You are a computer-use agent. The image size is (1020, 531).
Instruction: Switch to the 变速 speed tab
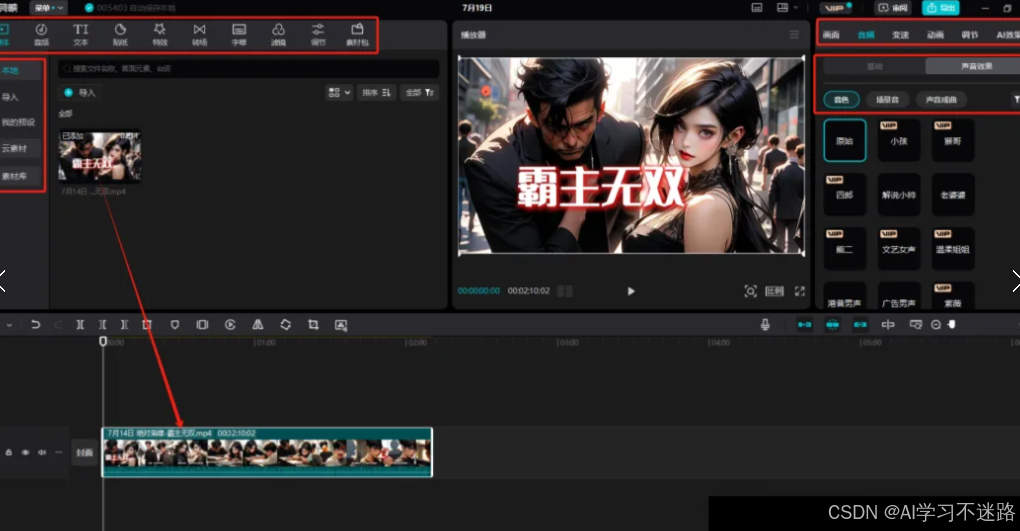[x=900, y=34]
